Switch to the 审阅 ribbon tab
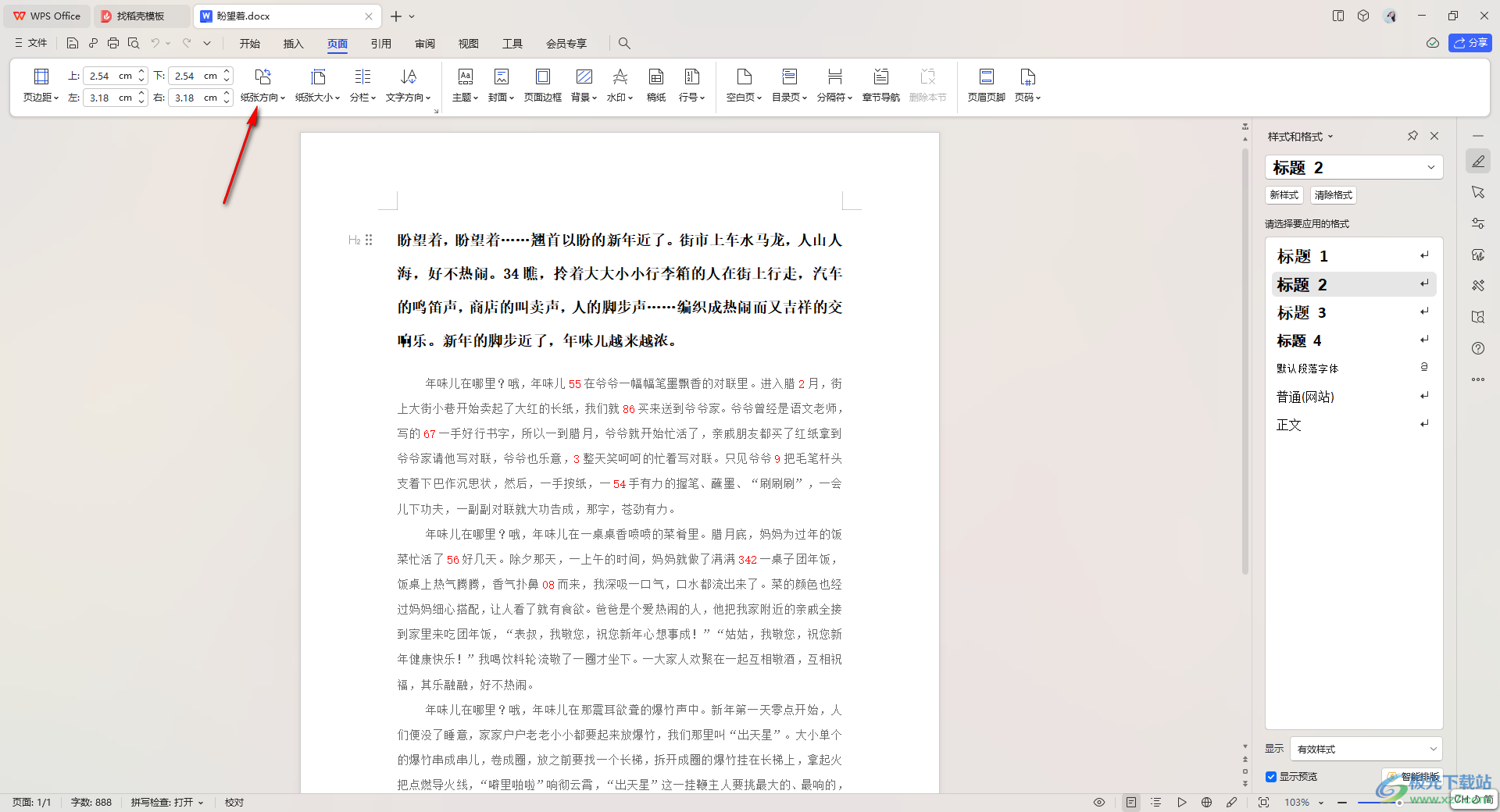The image size is (1500, 812). 425,44
